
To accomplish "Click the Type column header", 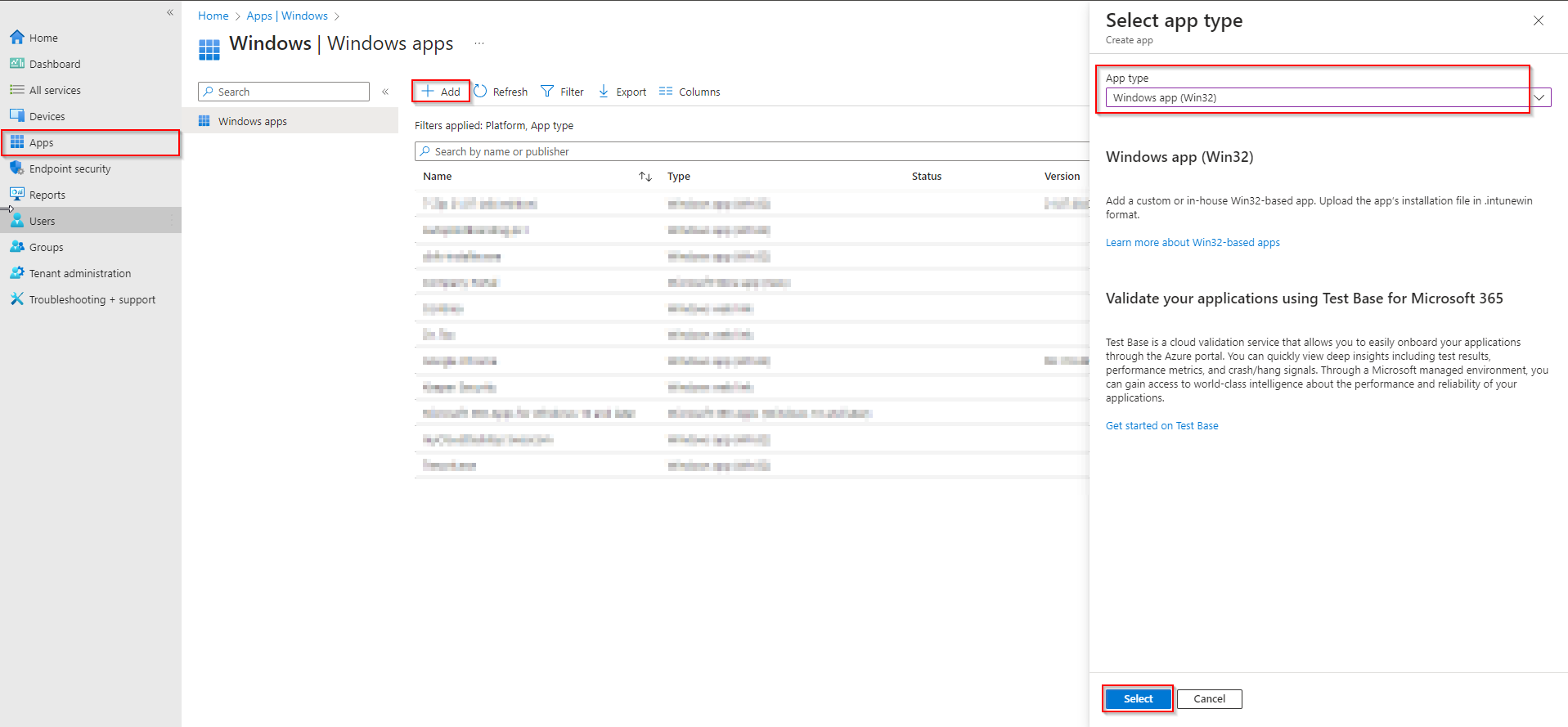I will pos(679,177).
